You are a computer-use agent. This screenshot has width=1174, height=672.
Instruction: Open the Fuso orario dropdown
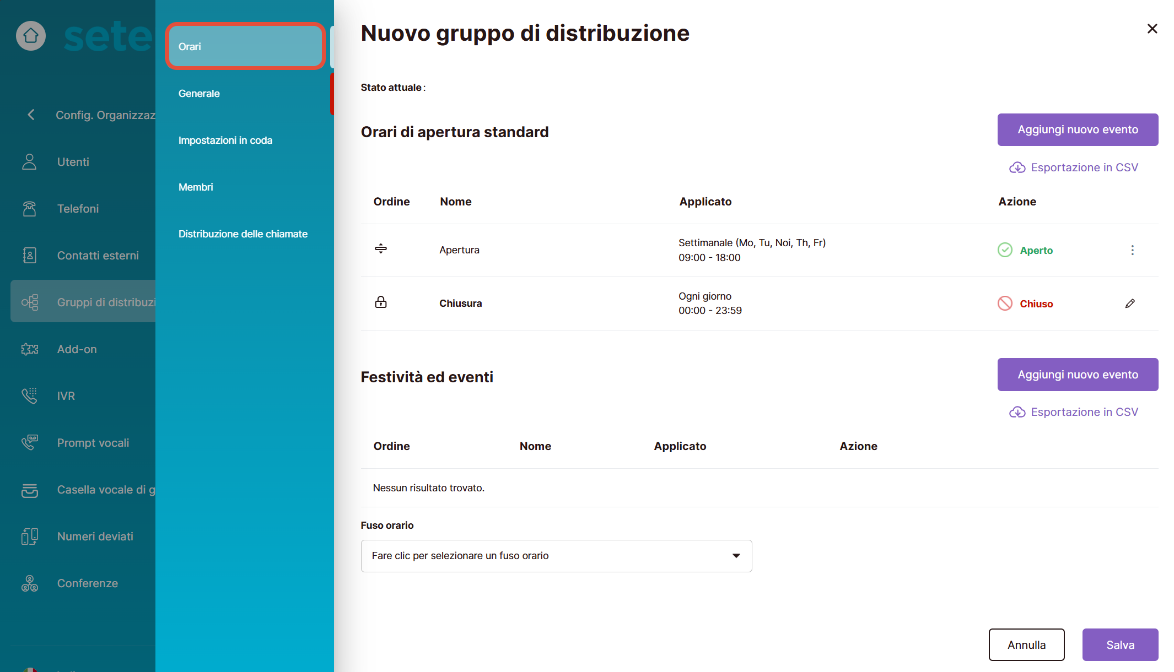[556, 556]
